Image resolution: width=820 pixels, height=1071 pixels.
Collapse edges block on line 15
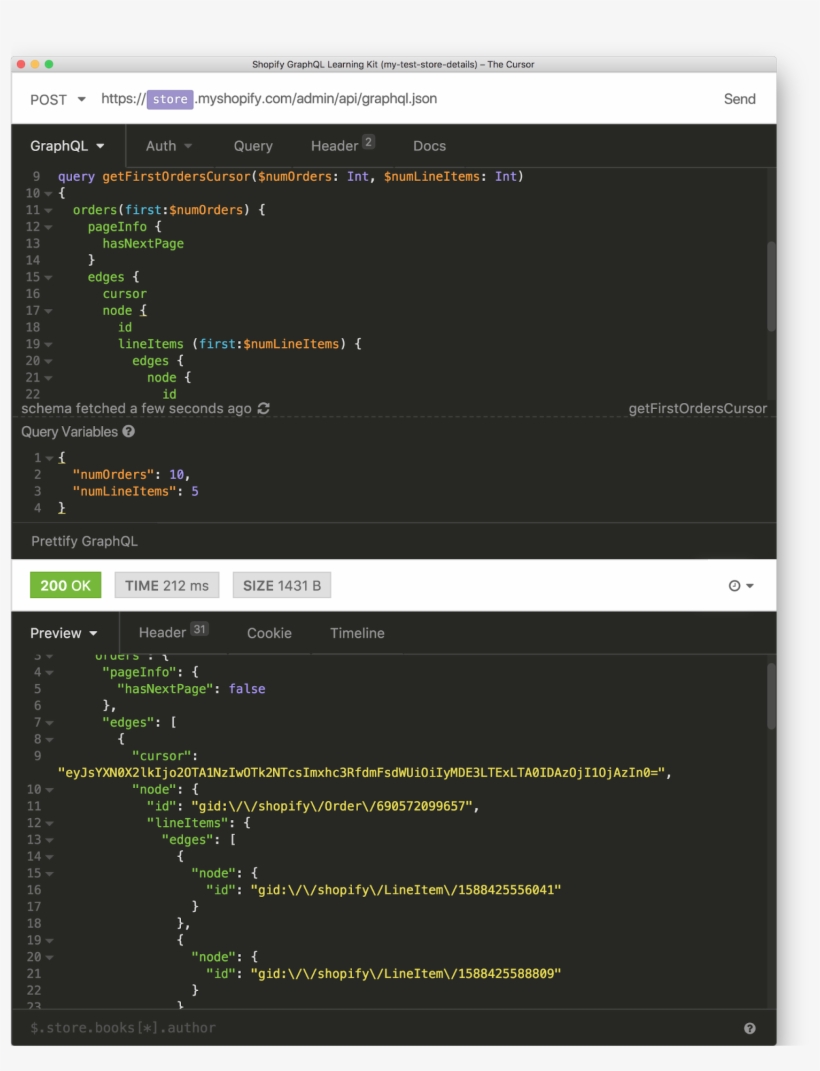[x=48, y=277]
